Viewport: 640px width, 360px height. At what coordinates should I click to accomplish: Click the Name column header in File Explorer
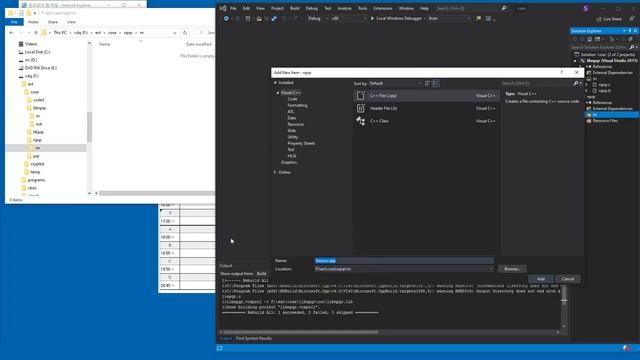tap(104, 44)
